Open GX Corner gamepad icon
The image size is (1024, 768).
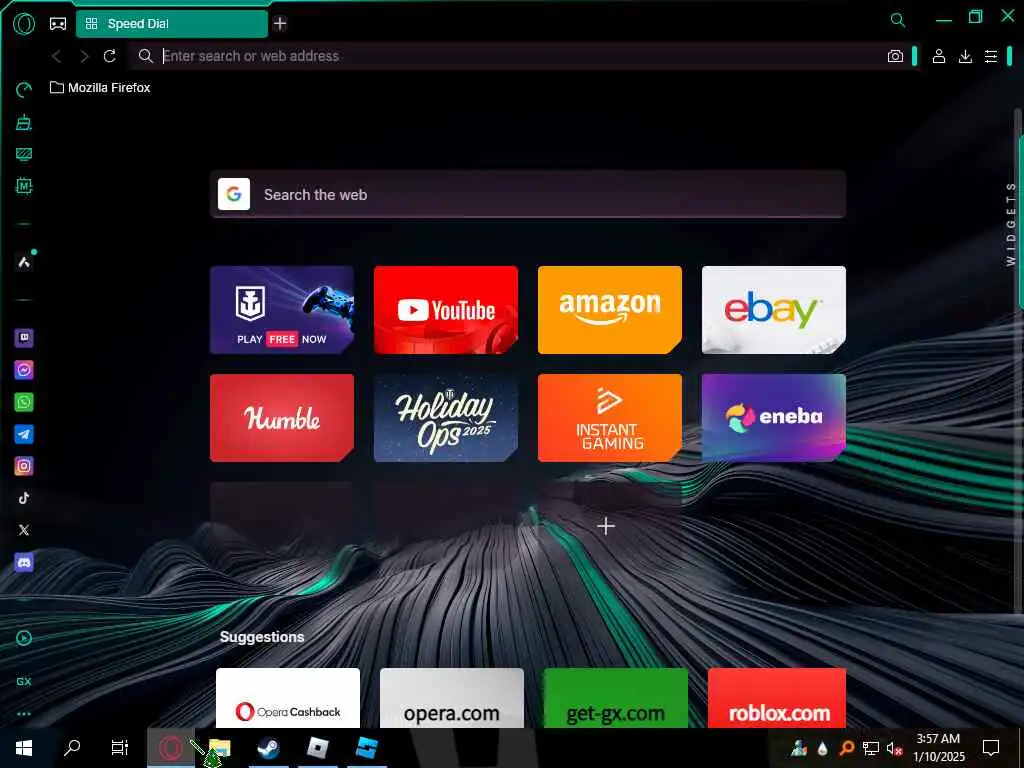(x=58, y=24)
